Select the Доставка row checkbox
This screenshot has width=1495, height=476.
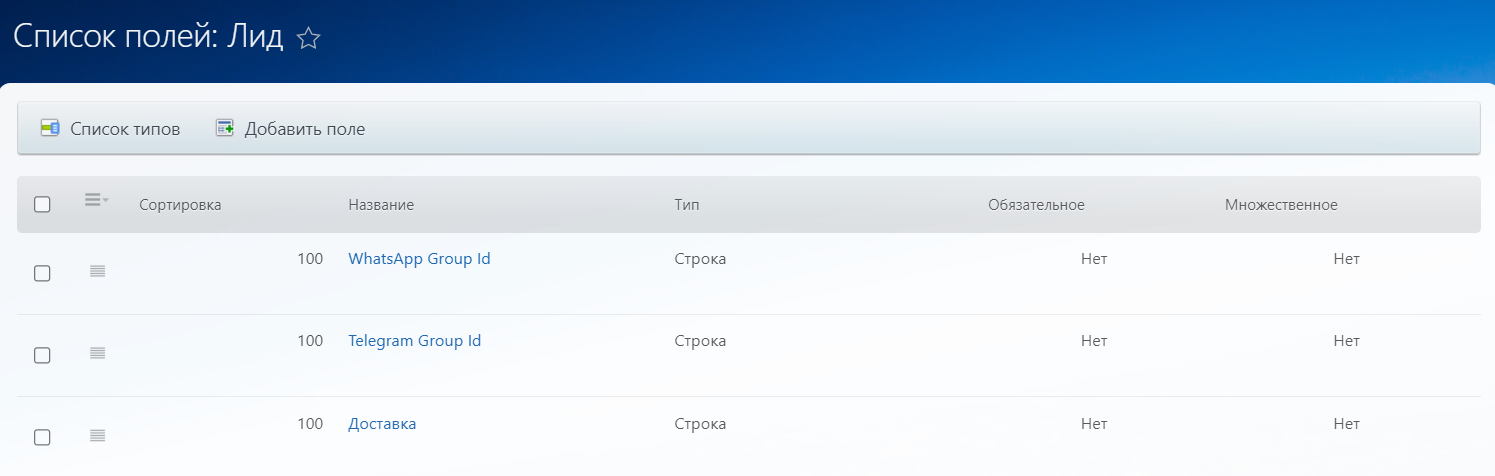pos(42,437)
